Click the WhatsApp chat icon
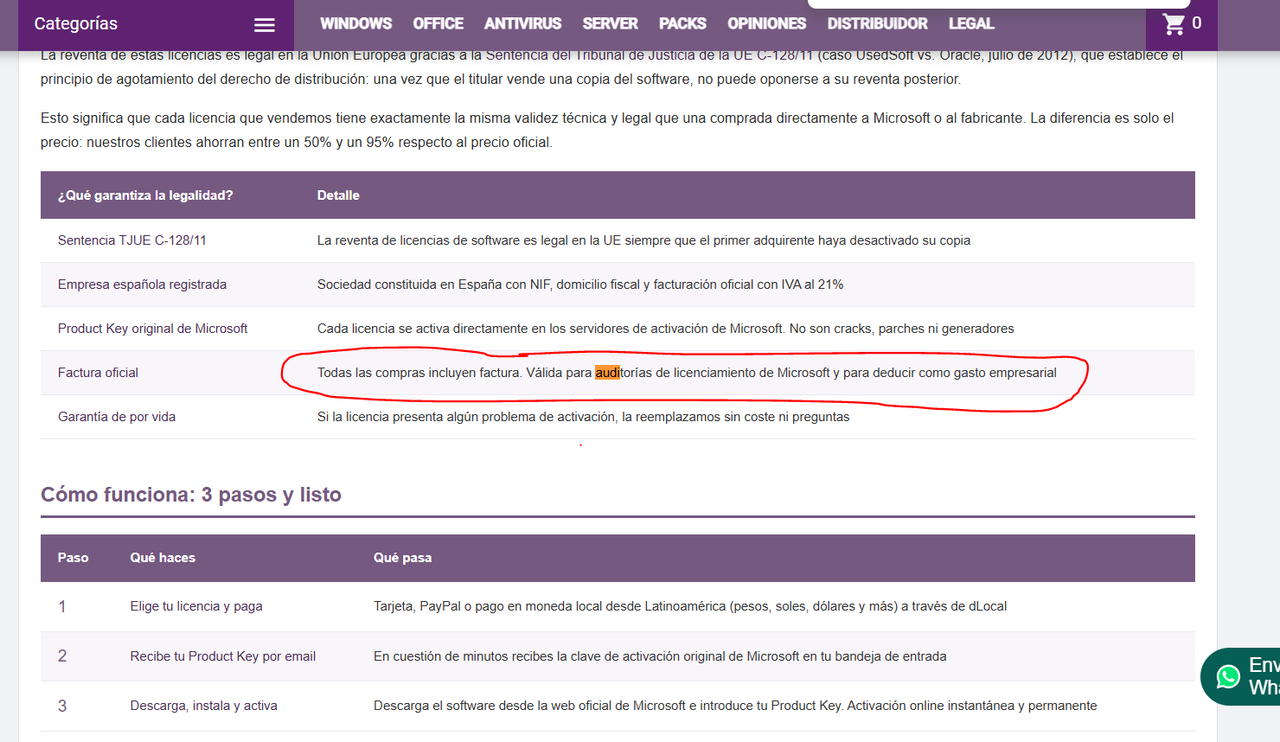Viewport: 1280px width, 742px height. pos(1228,677)
